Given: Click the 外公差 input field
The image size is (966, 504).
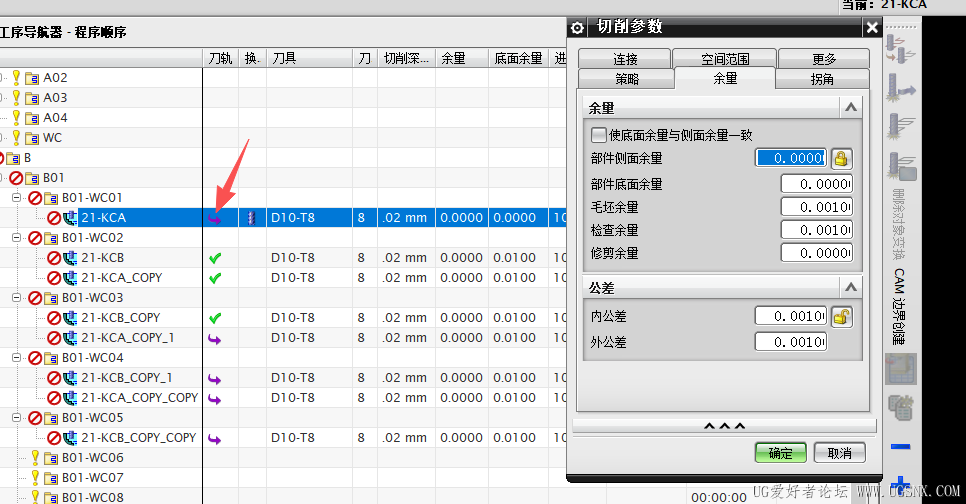Looking at the screenshot, I should pos(791,341).
